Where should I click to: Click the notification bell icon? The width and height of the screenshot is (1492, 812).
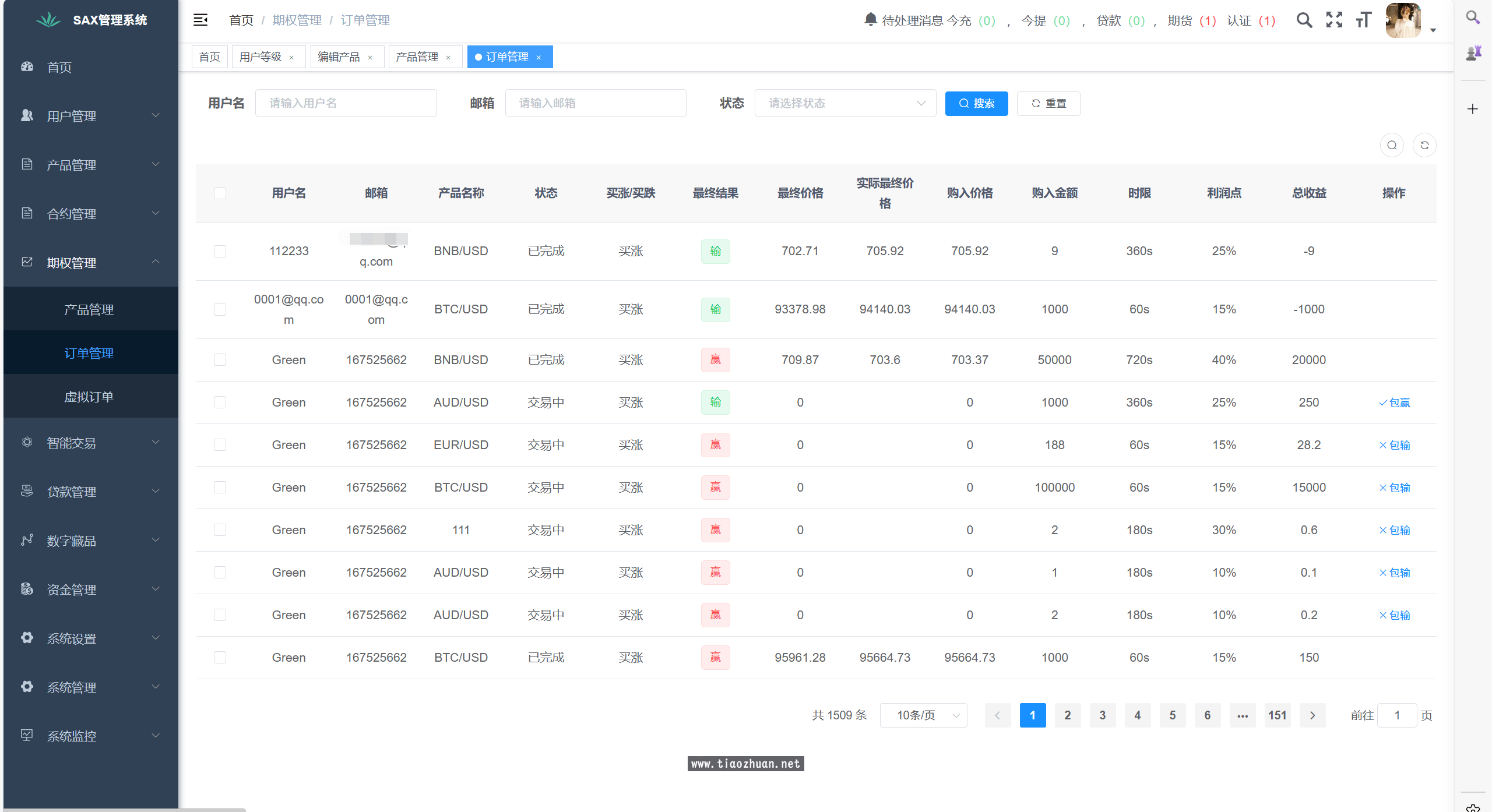click(x=870, y=20)
